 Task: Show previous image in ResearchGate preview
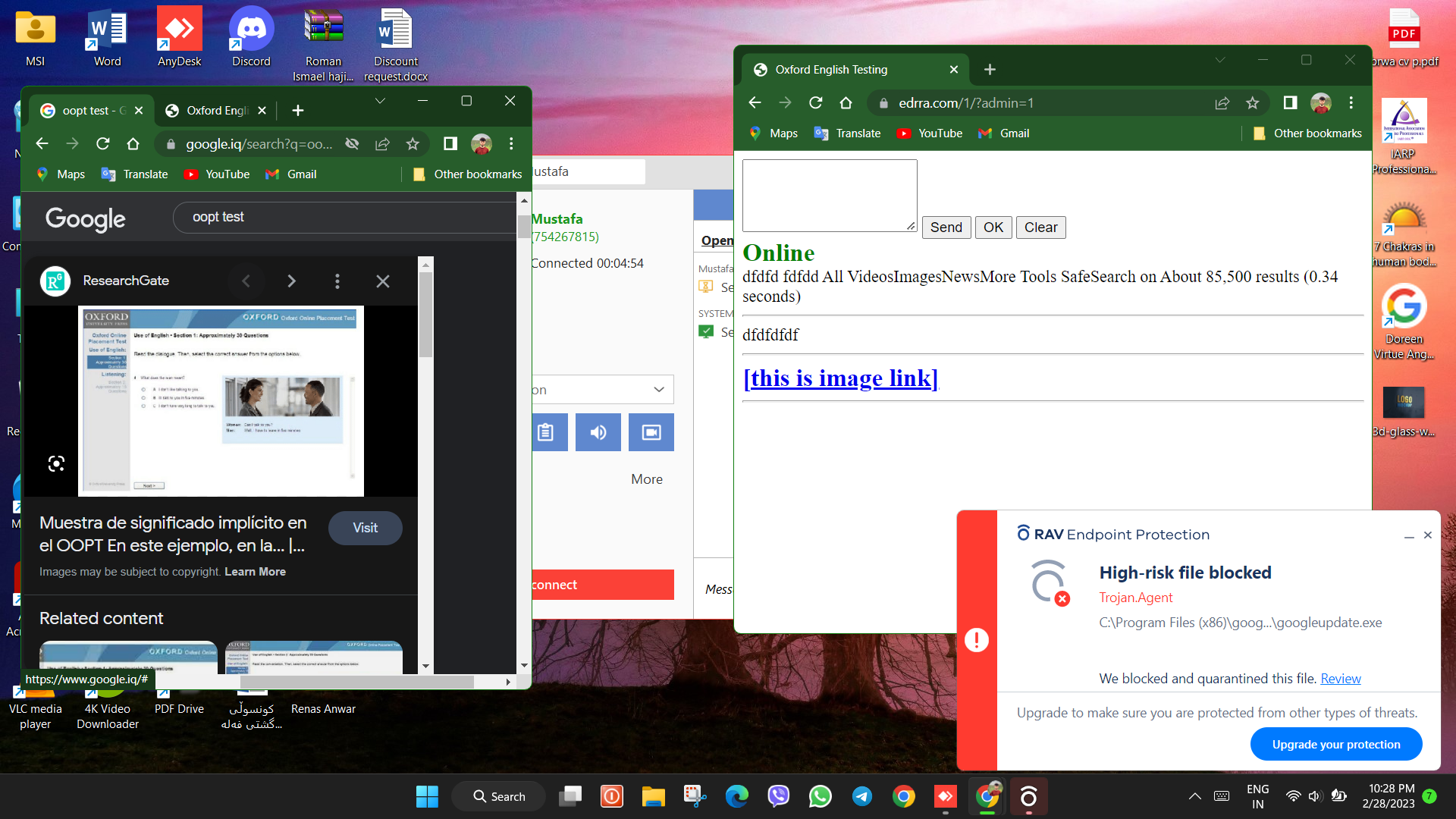(x=246, y=281)
